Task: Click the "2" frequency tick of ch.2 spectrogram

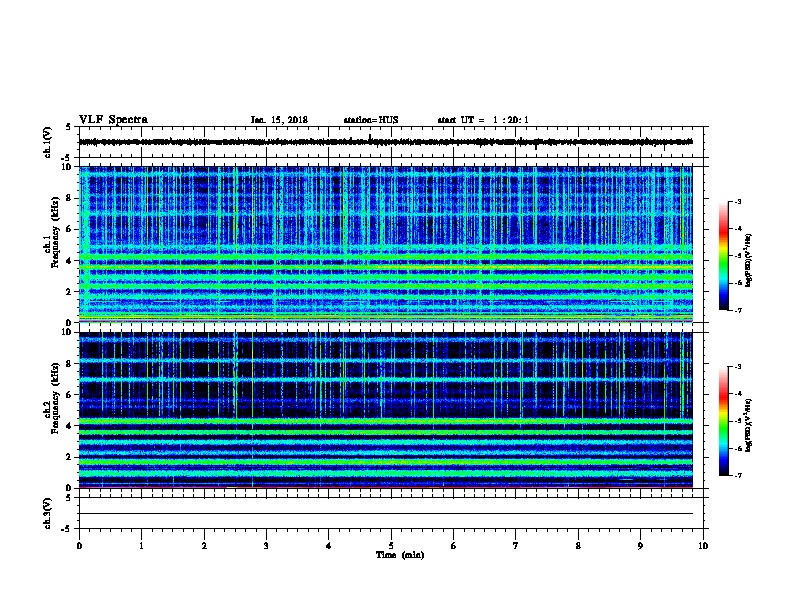Action: click(x=70, y=457)
